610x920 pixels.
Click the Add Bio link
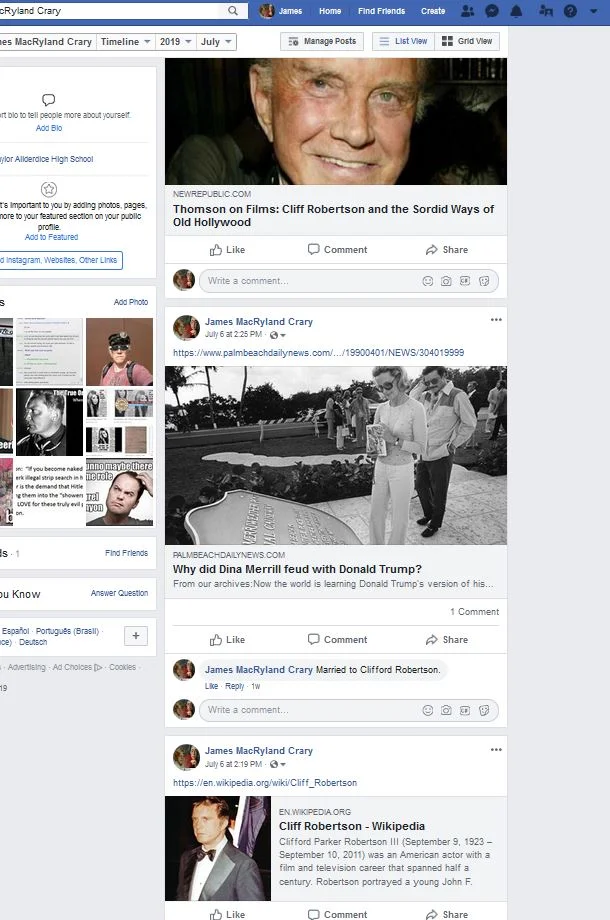49,128
